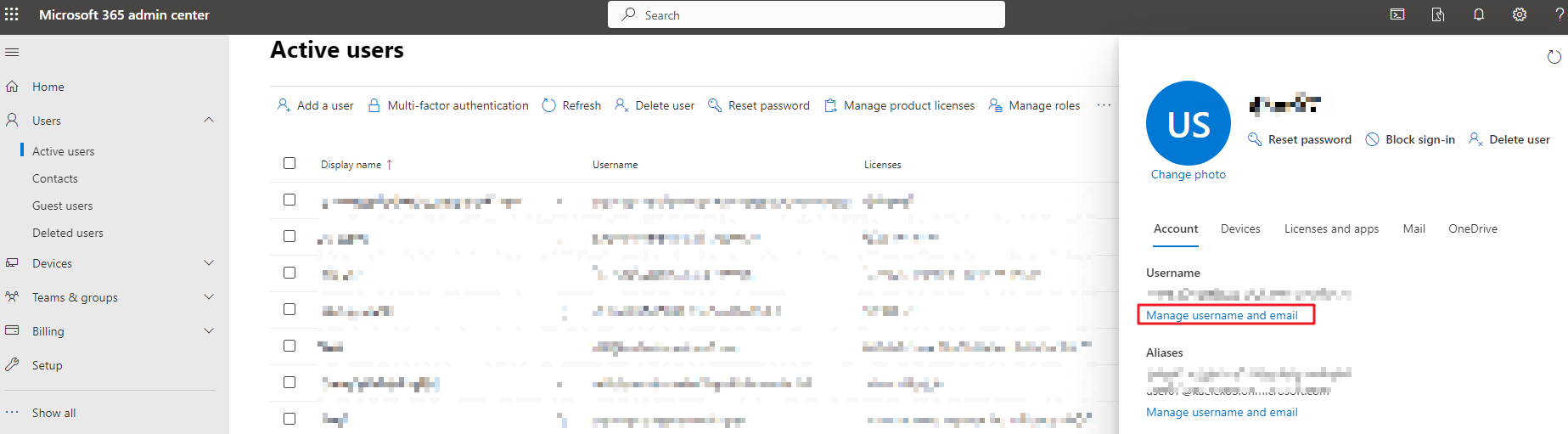Tick the third user row checkbox
Image resolution: width=1568 pixels, height=434 pixels.
coord(289,273)
